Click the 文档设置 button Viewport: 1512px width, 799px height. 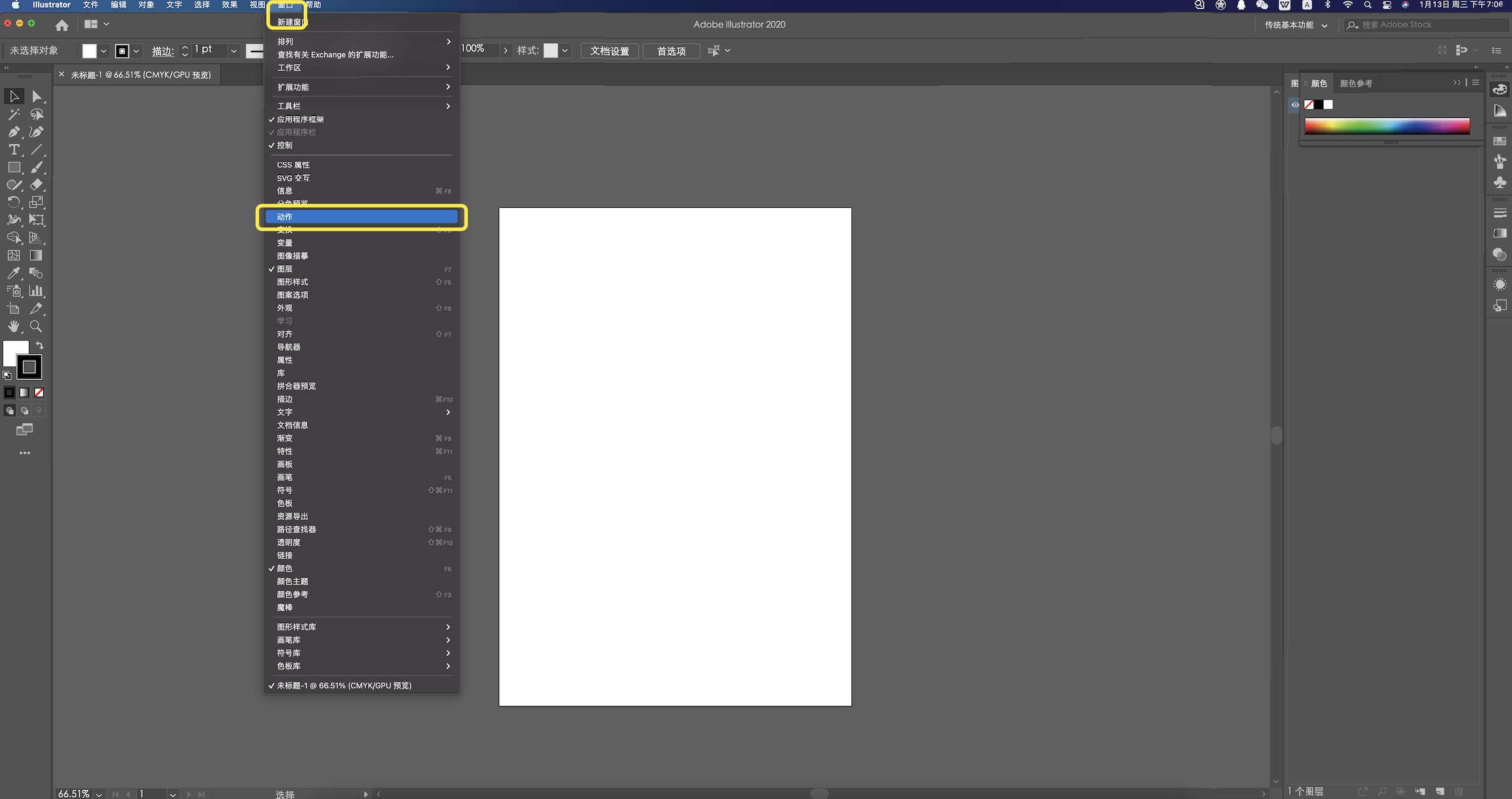point(609,51)
